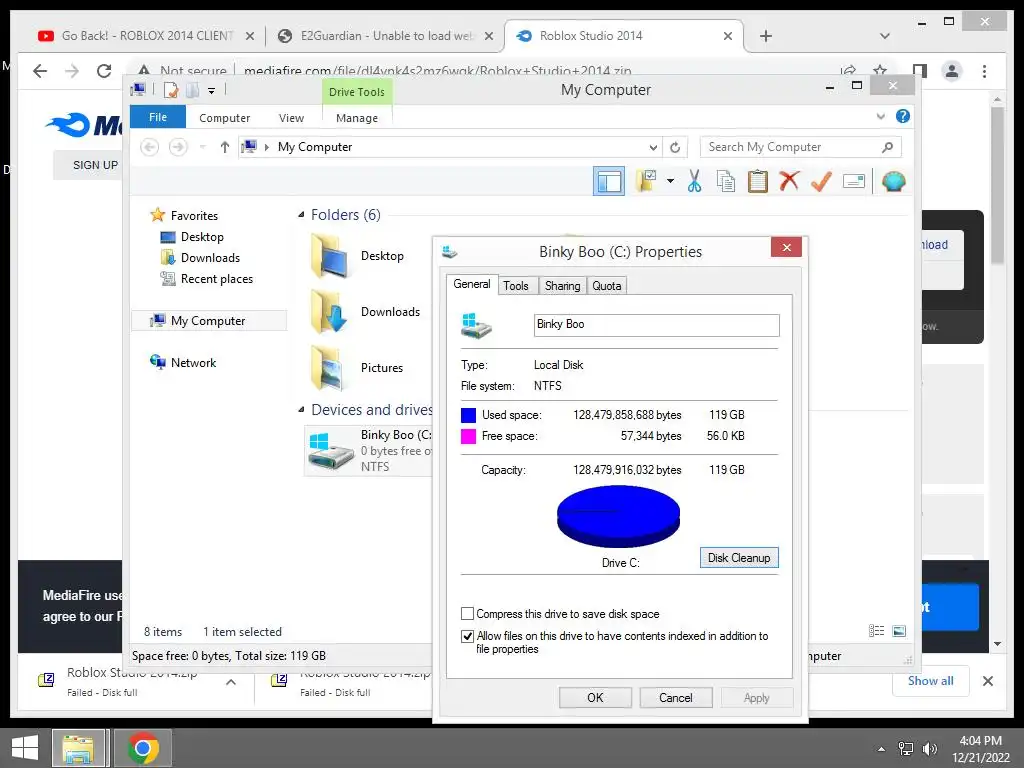Image resolution: width=1024 pixels, height=768 pixels.
Task: Click Show all downloads in Chrome
Action: click(x=931, y=680)
